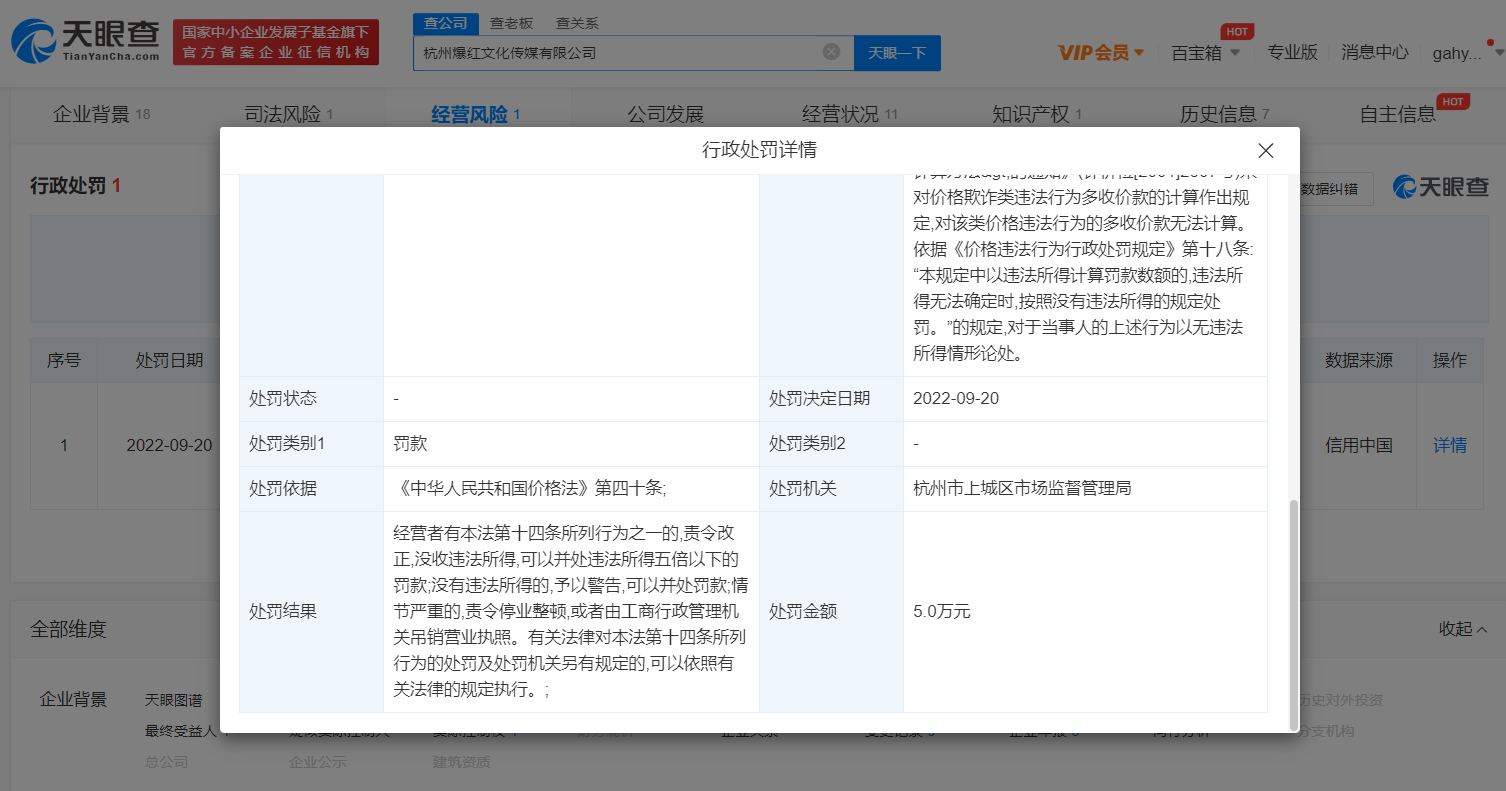Viewport: 1506px width, 791px height.
Task: Click the 天眼查 logo at top left
Action: [x=85, y=41]
